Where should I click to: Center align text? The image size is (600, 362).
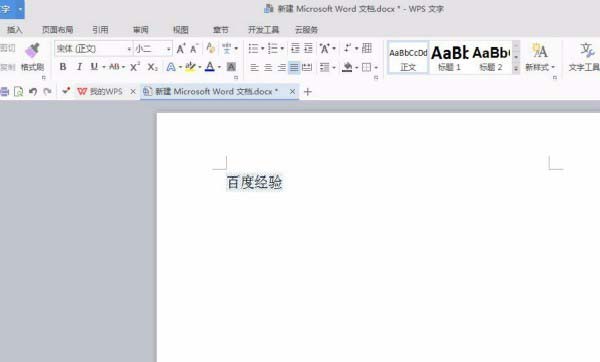[x=268, y=68]
